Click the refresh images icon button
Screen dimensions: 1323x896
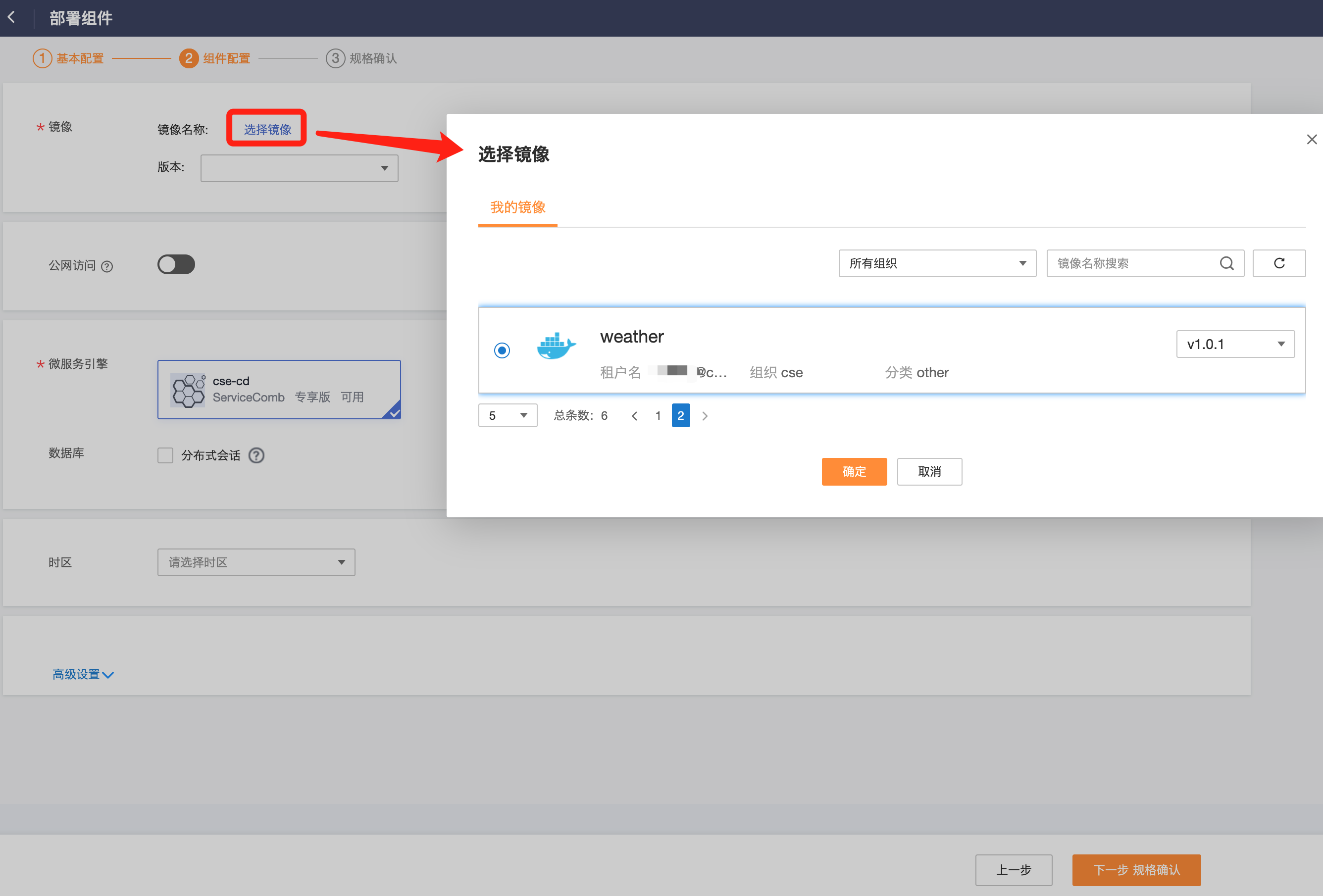click(1278, 263)
